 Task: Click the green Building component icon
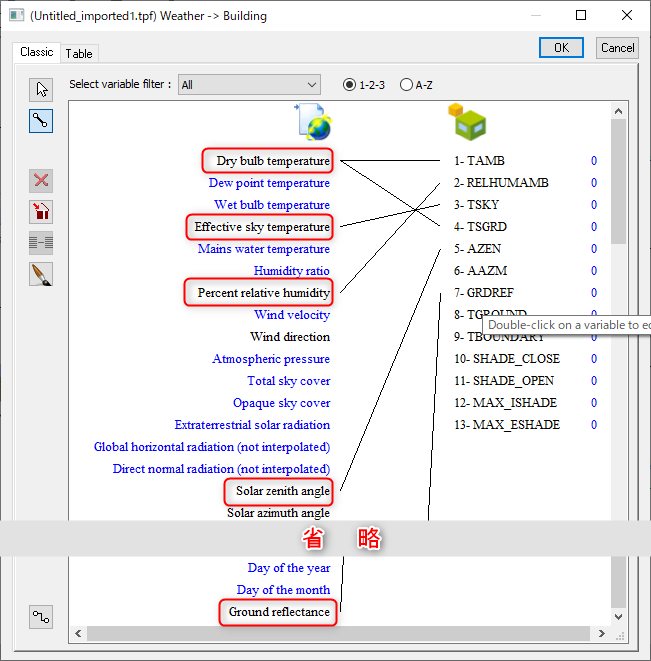[466, 121]
